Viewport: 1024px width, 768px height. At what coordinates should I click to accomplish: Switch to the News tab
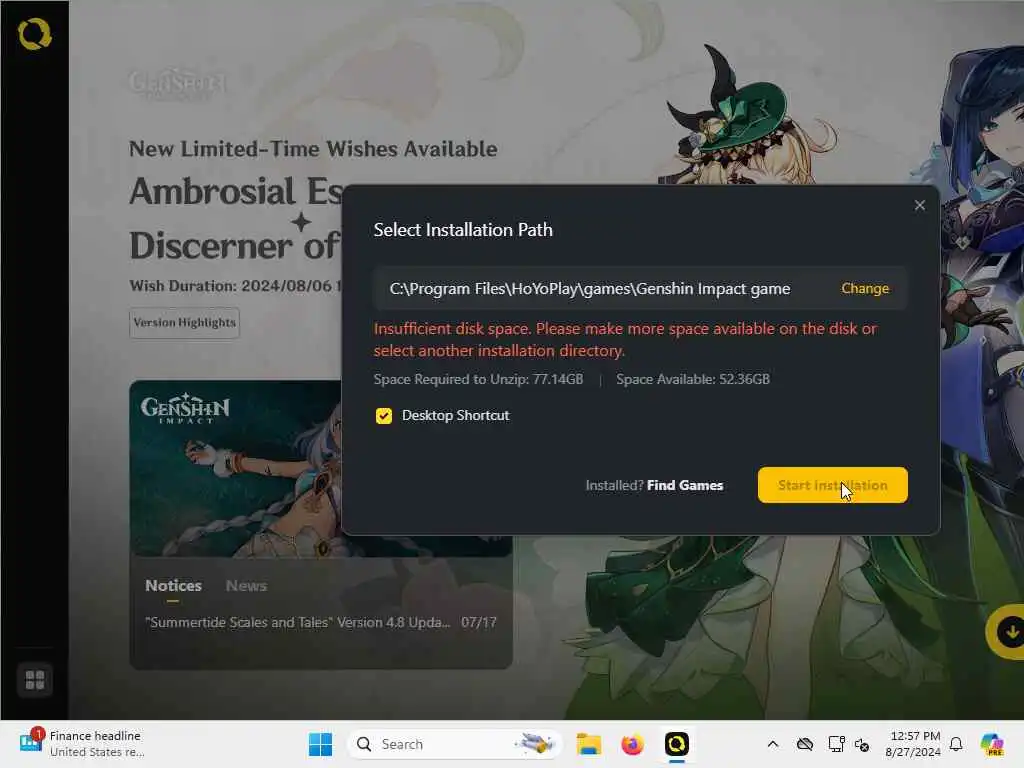click(x=246, y=586)
